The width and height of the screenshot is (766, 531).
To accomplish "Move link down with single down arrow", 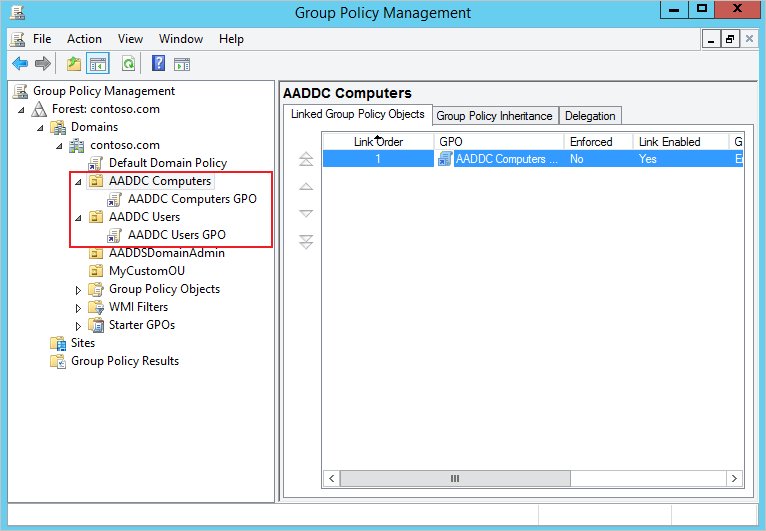I will tap(306, 213).
